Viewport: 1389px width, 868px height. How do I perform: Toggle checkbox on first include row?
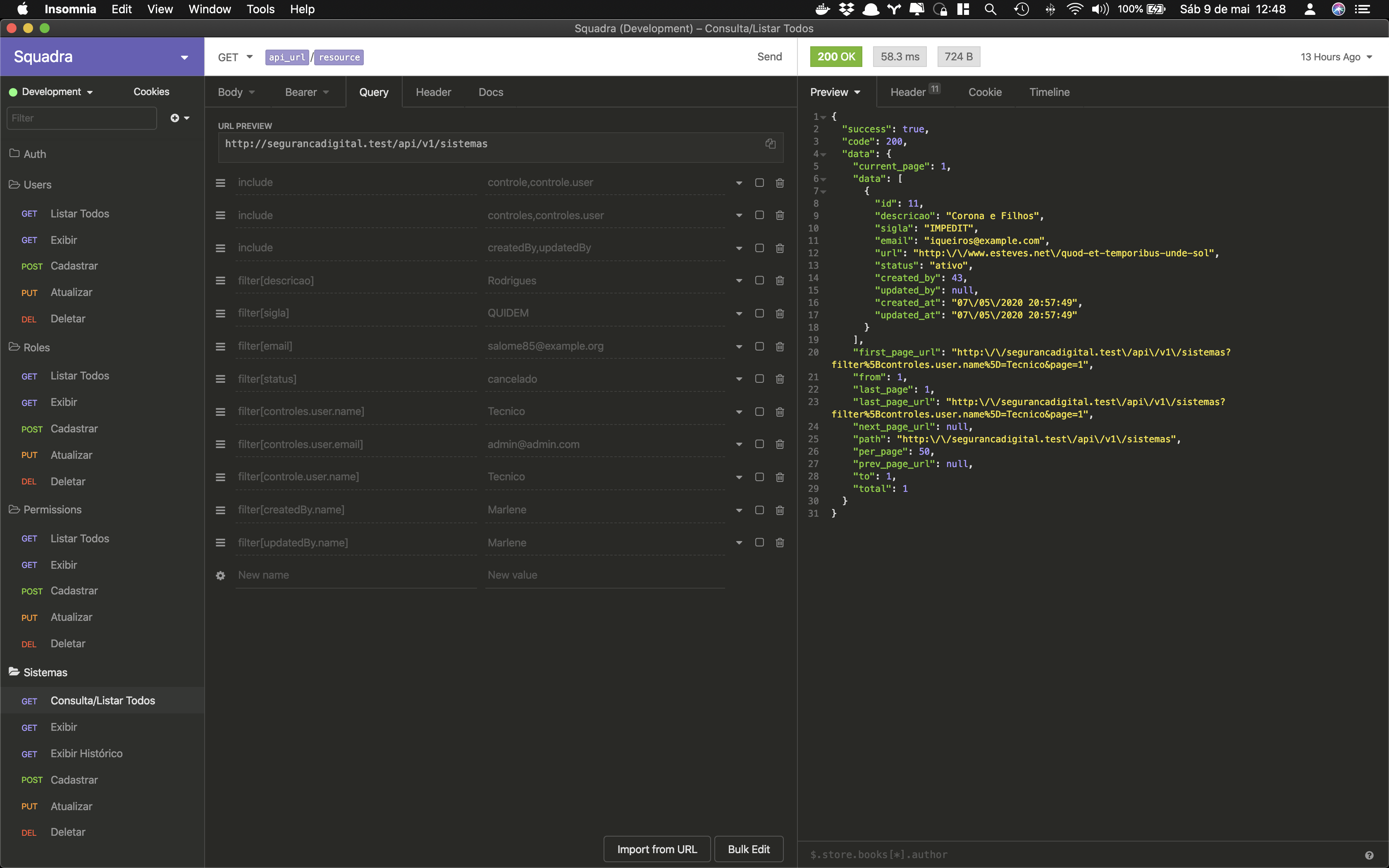[x=759, y=183]
